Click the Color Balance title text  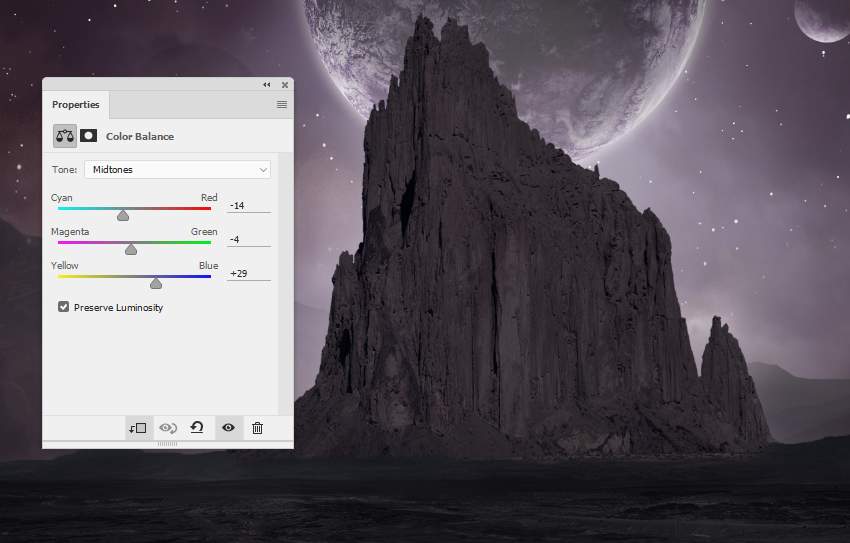click(x=140, y=137)
